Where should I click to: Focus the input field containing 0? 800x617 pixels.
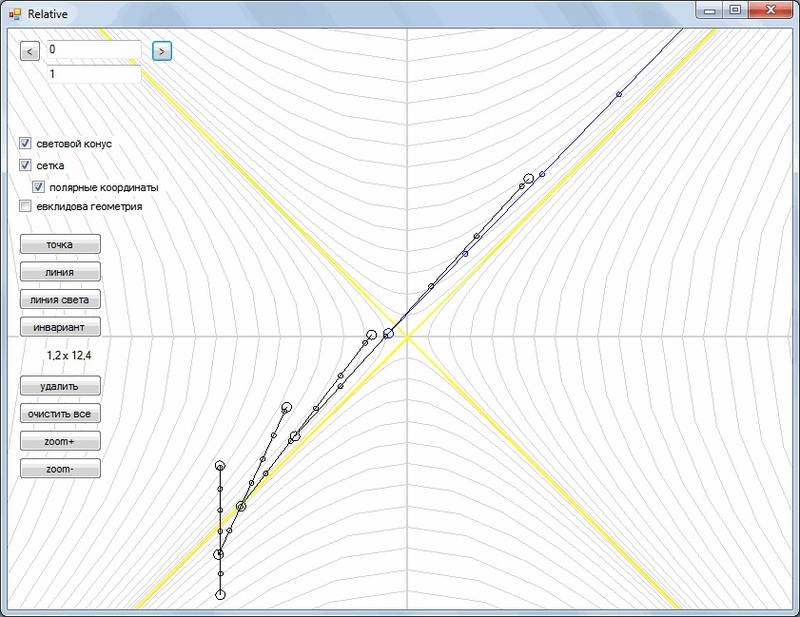click(x=94, y=50)
